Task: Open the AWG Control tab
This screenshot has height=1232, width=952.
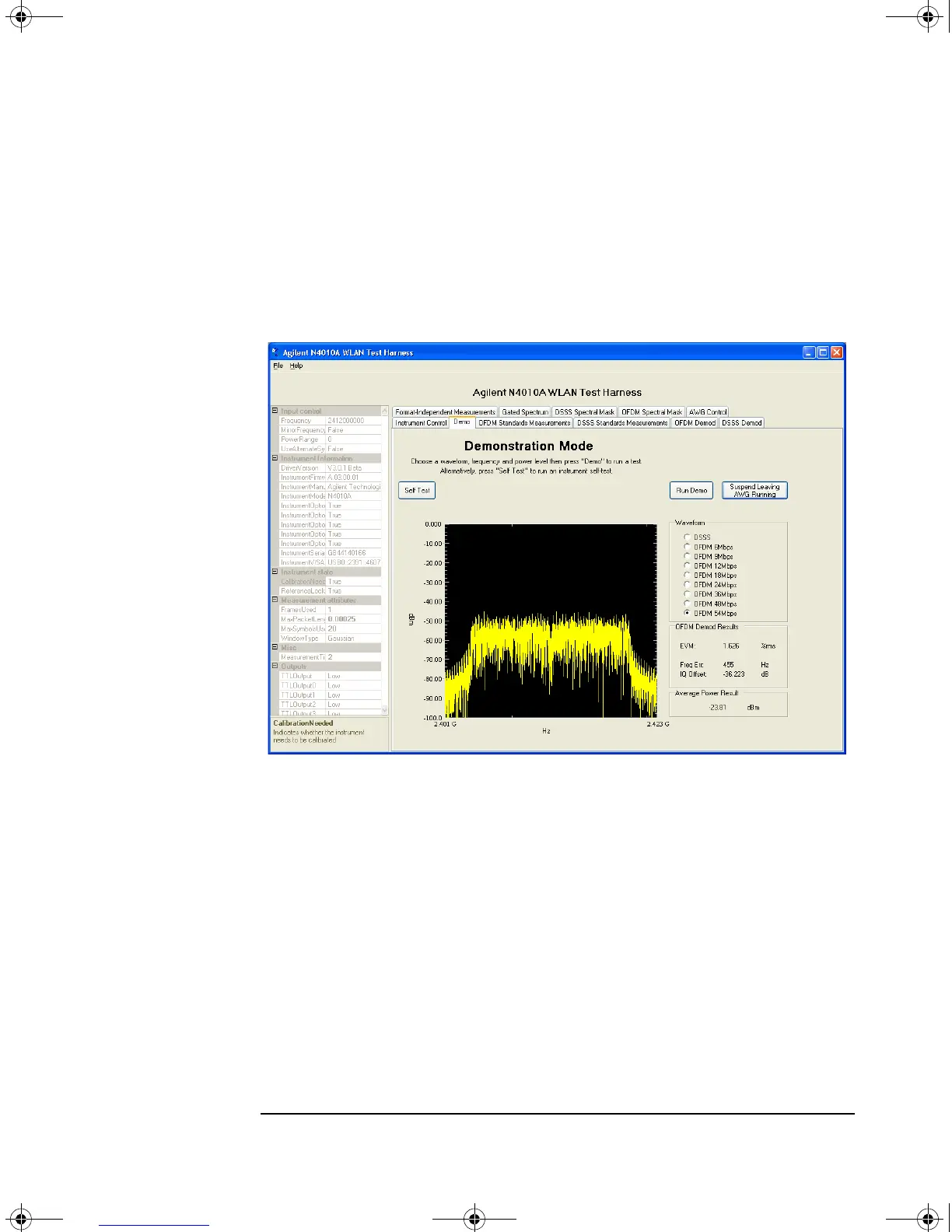Action: (x=708, y=412)
